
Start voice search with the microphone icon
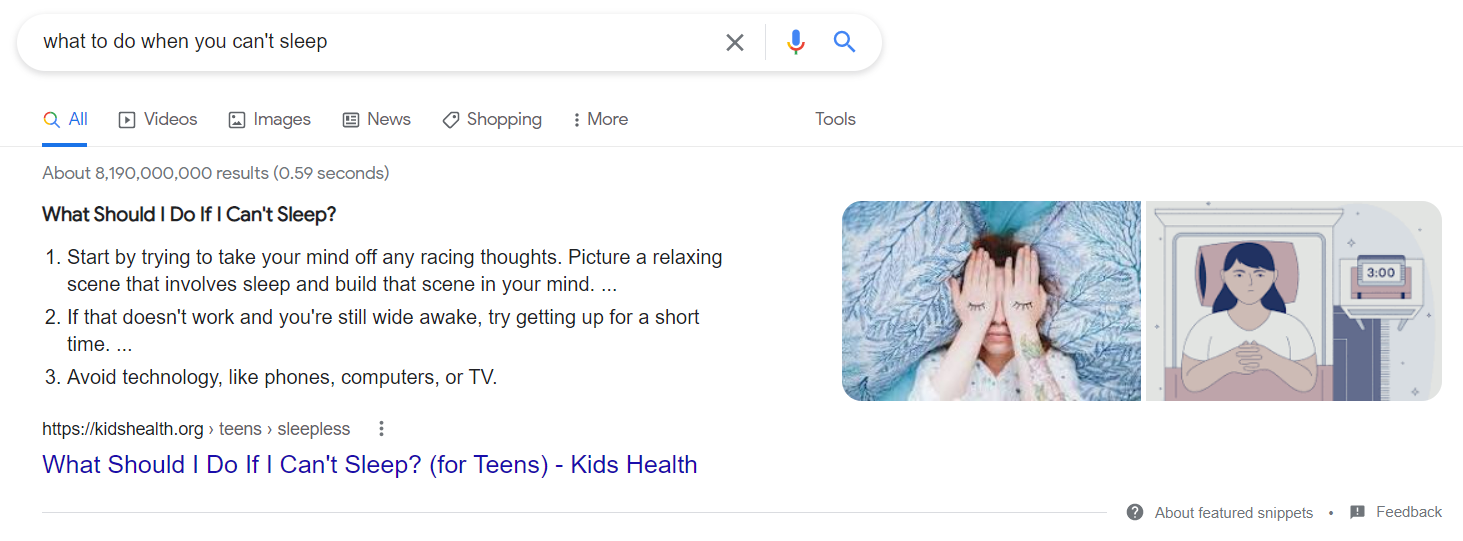(x=795, y=42)
